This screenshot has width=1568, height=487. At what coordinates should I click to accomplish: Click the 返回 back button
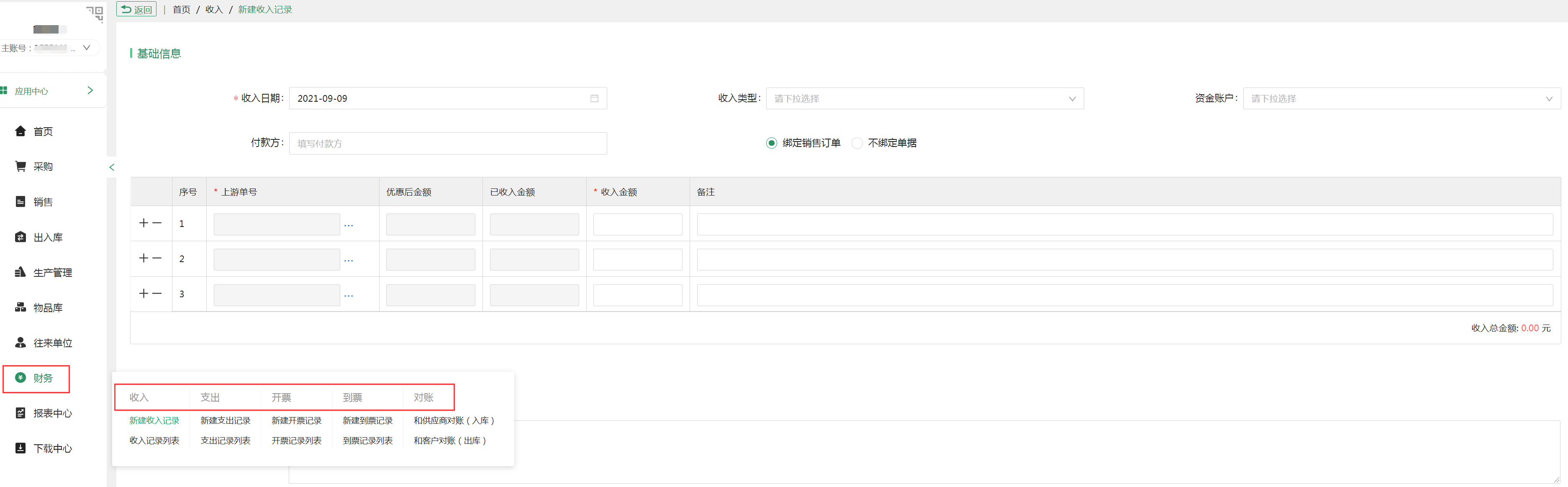coord(136,9)
